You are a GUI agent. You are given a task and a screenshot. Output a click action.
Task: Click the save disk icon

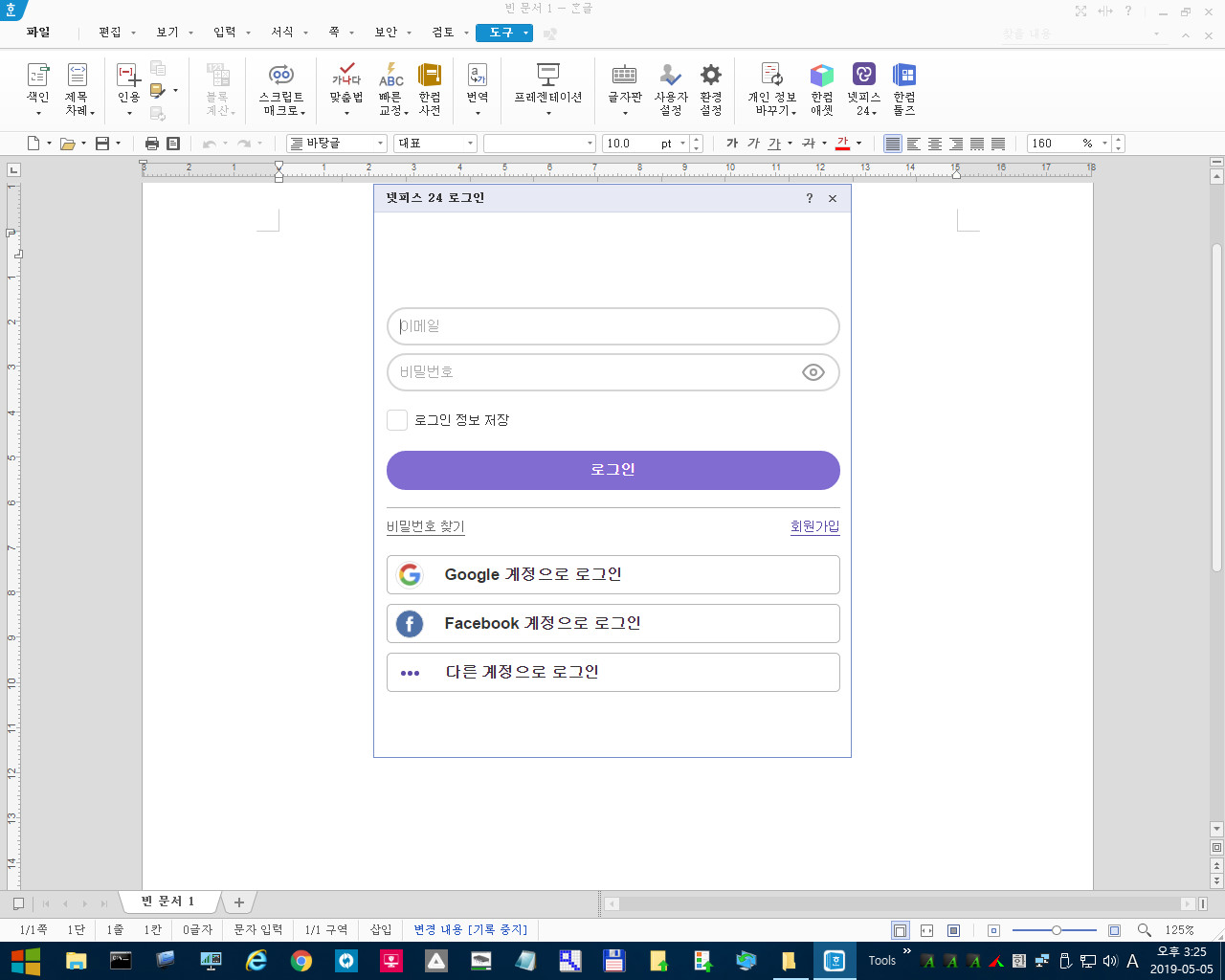[x=102, y=144]
